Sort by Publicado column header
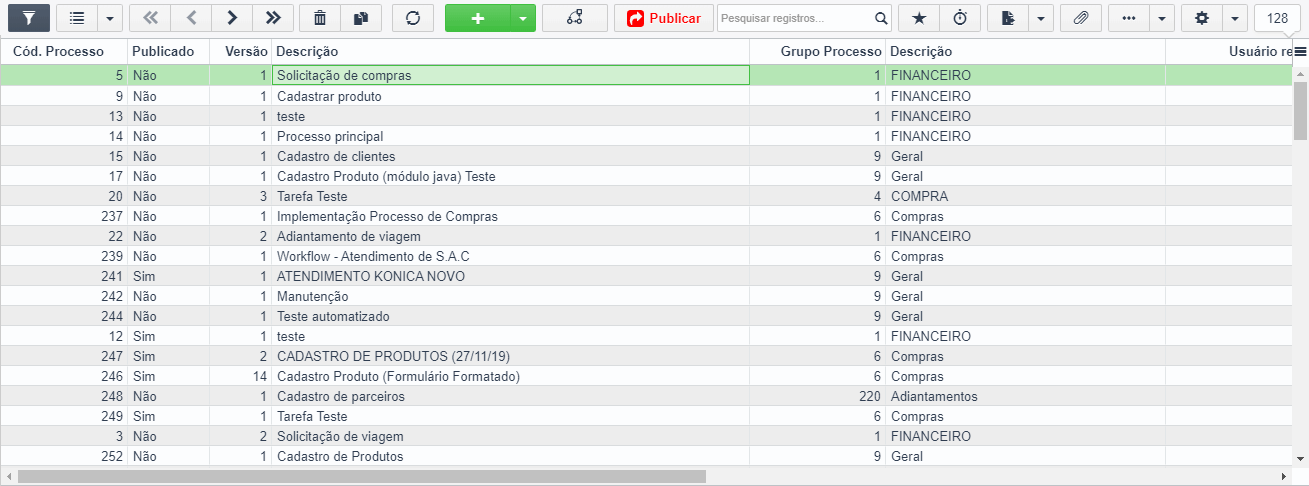The width and height of the screenshot is (1309, 486). click(x=168, y=51)
